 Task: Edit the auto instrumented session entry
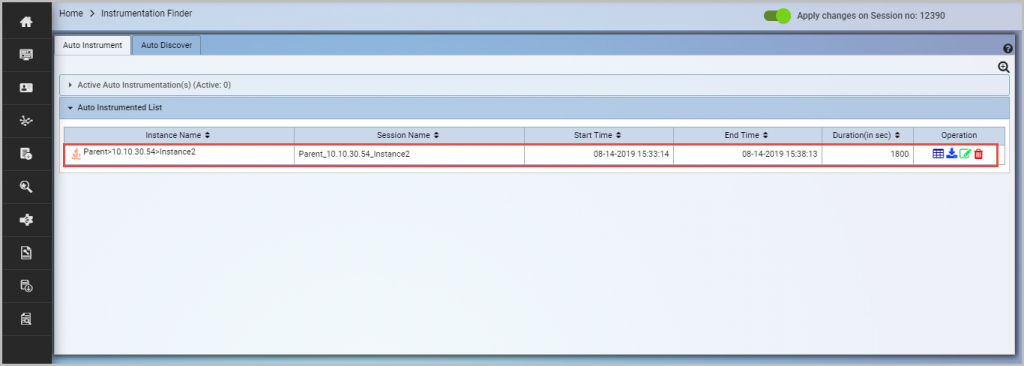pyautogui.click(x=965, y=154)
